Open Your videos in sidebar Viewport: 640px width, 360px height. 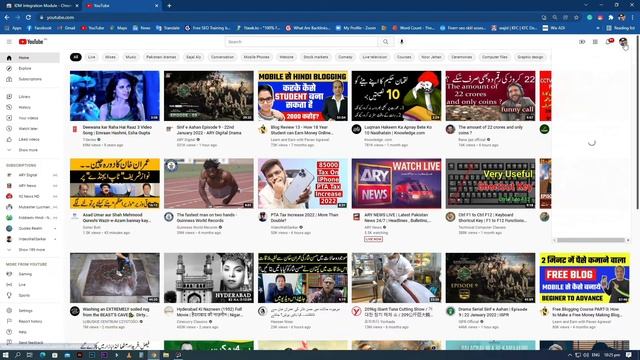tap(30, 118)
